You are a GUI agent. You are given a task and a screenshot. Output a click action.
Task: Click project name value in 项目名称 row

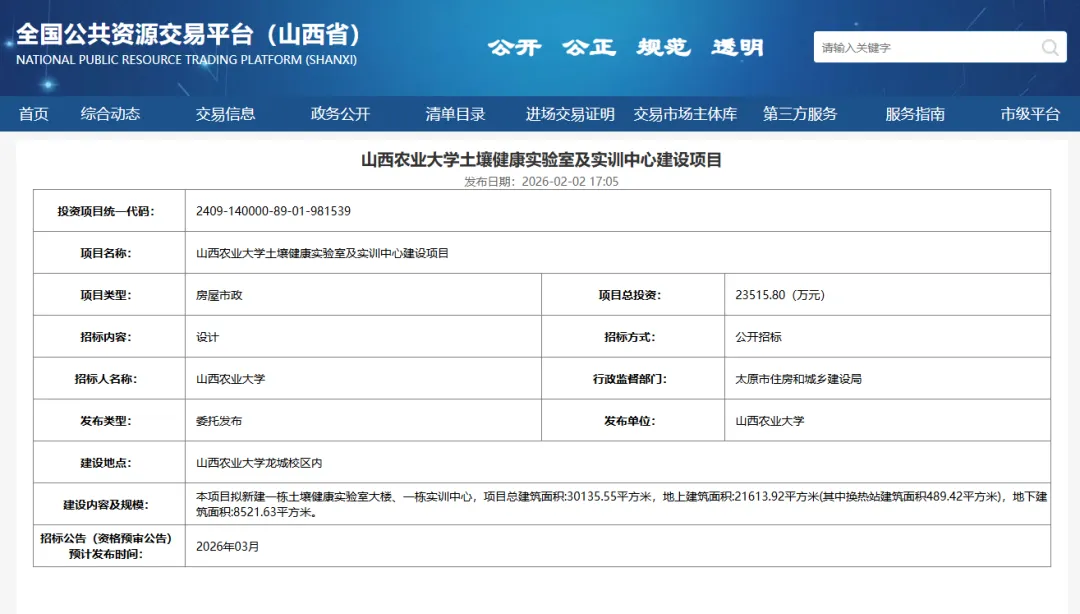pyautogui.click(x=322, y=253)
